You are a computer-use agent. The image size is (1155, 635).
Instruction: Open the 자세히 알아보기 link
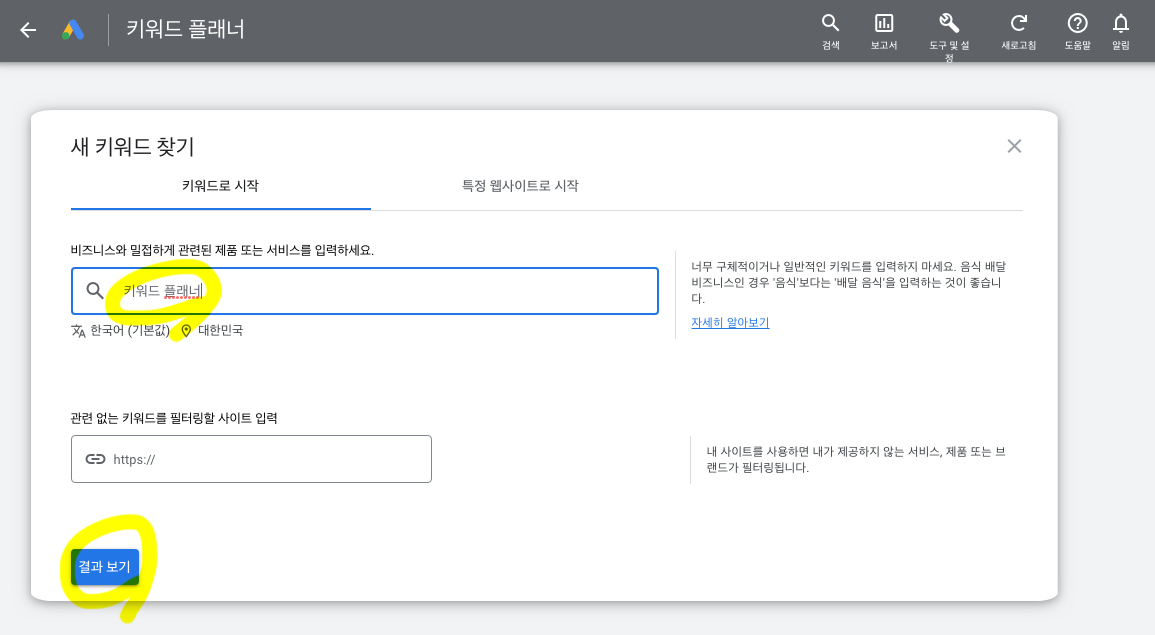click(730, 323)
